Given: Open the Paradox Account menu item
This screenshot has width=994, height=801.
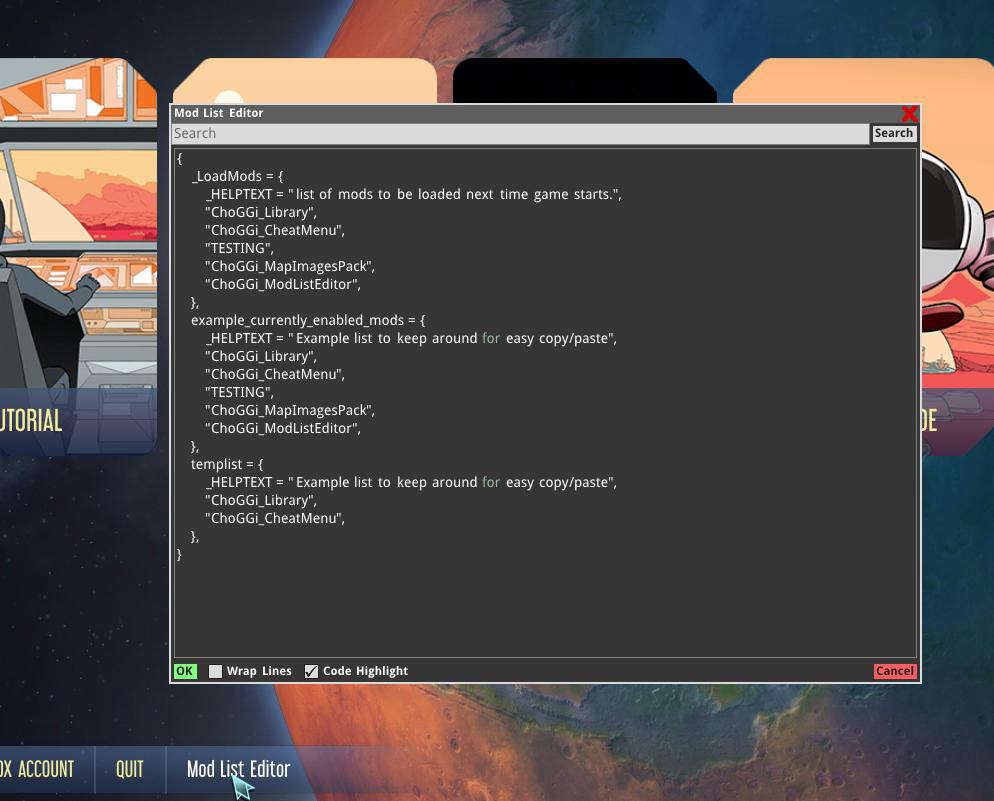Looking at the screenshot, I should [38, 770].
